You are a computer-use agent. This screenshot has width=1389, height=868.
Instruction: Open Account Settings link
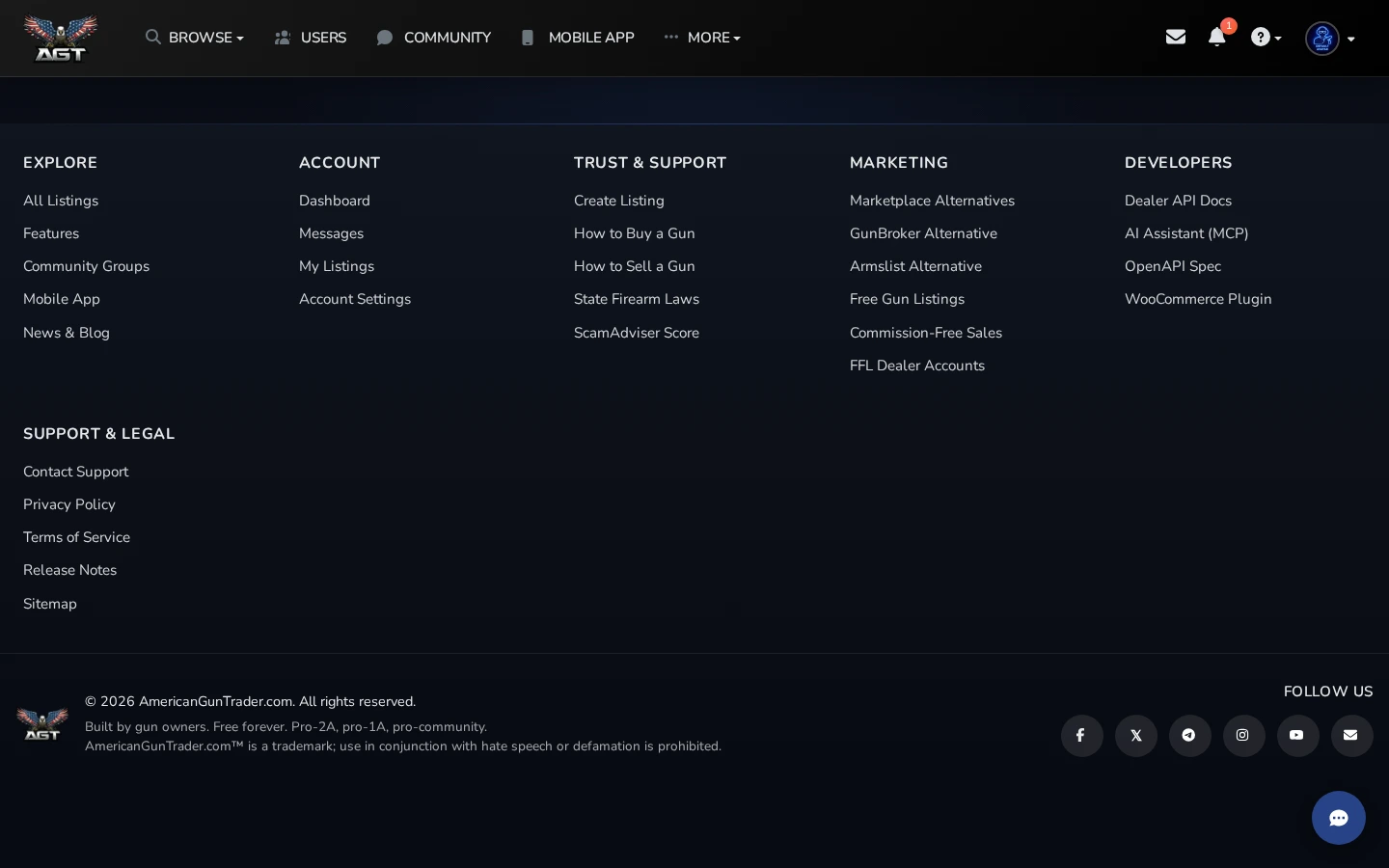pyautogui.click(x=355, y=299)
